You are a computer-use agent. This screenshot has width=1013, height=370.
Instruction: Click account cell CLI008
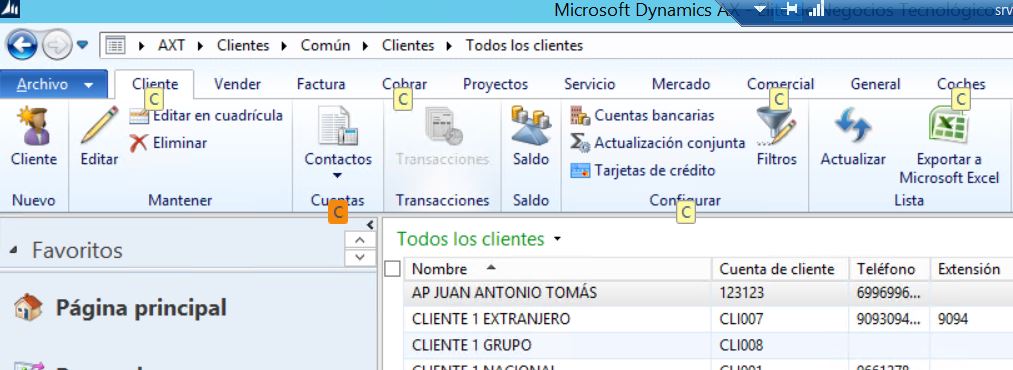point(780,345)
